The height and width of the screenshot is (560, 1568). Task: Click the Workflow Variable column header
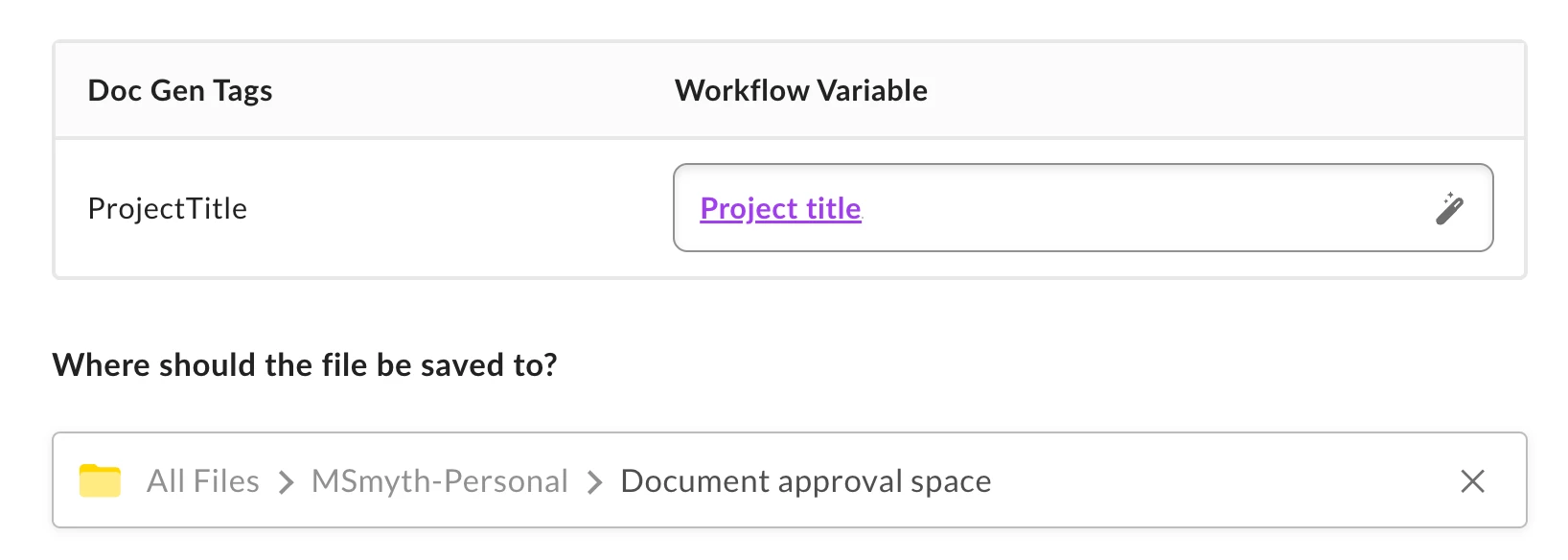[x=801, y=90]
